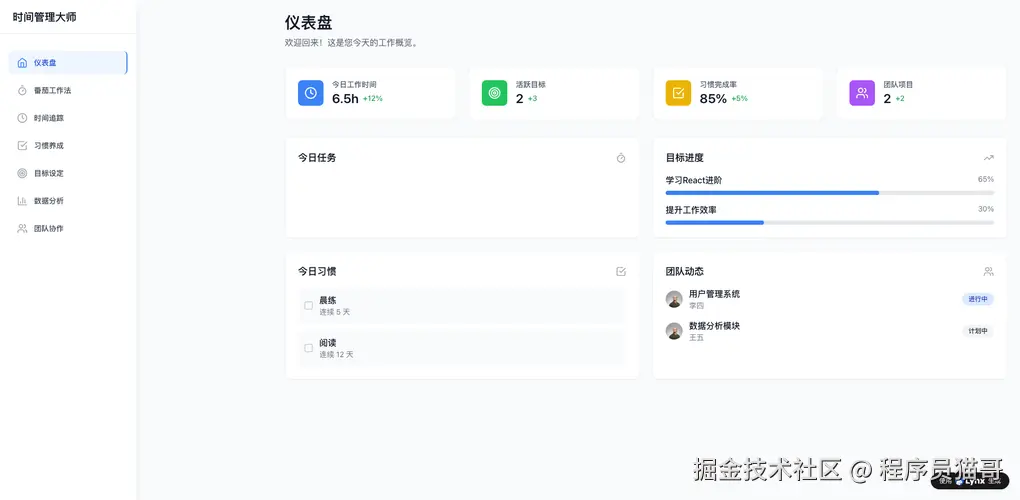This screenshot has height=500, width=1020.
Task: Click the 学习React进阶 progress bar
Action: click(829, 192)
